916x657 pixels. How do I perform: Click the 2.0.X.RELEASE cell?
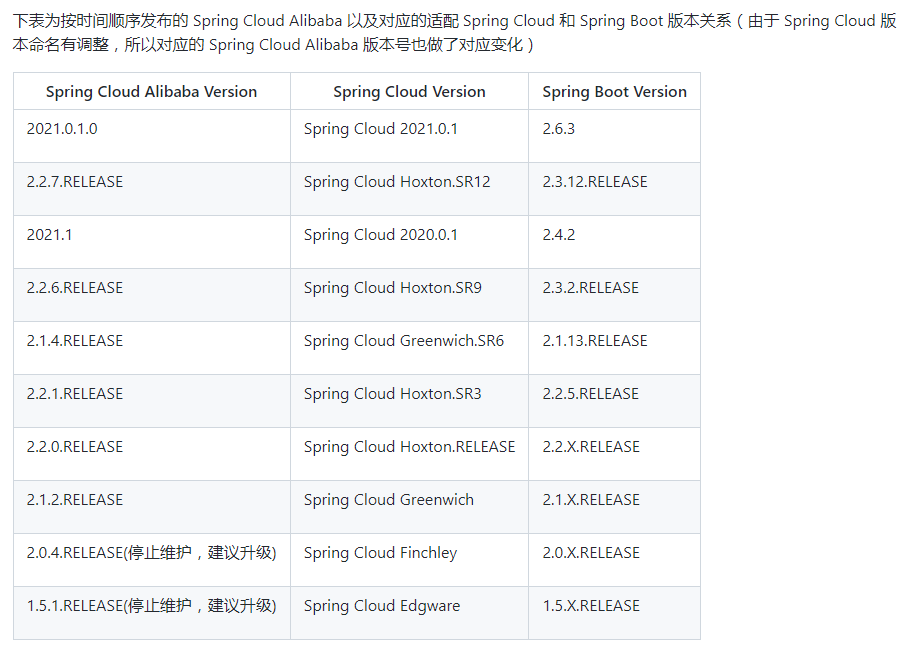click(x=615, y=560)
